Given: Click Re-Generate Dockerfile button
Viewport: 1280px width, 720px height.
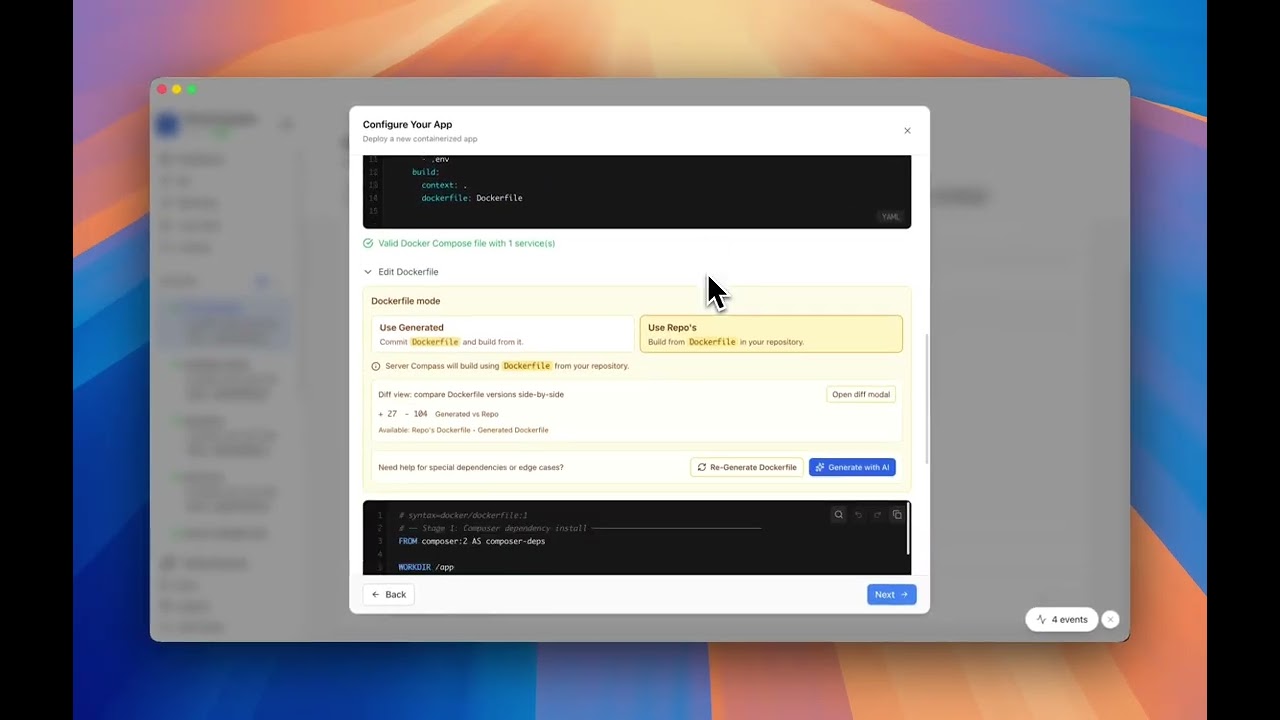Looking at the screenshot, I should [x=747, y=467].
